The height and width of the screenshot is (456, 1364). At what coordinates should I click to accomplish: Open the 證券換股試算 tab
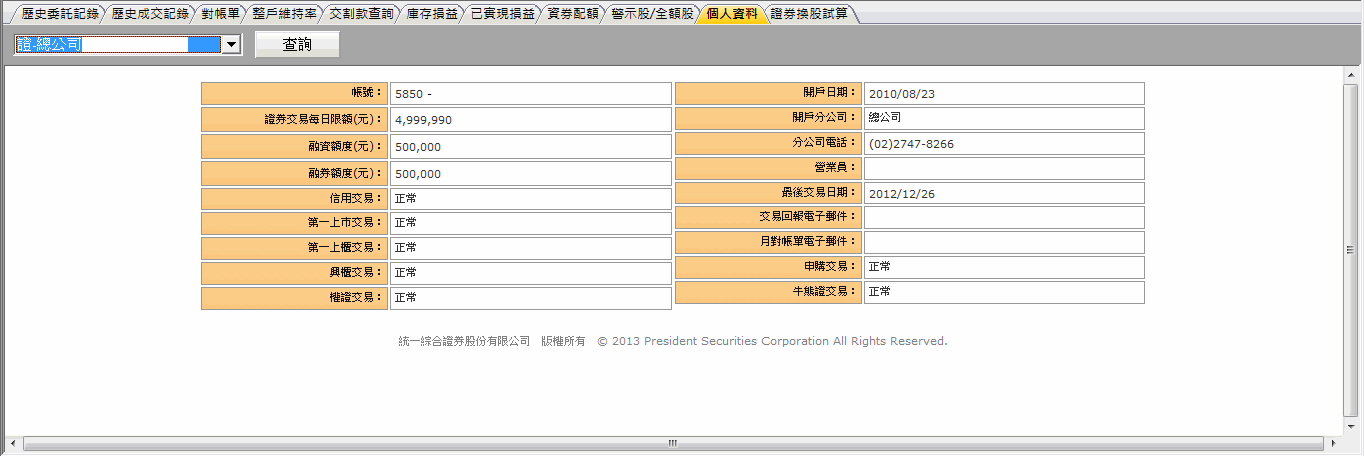(809, 14)
